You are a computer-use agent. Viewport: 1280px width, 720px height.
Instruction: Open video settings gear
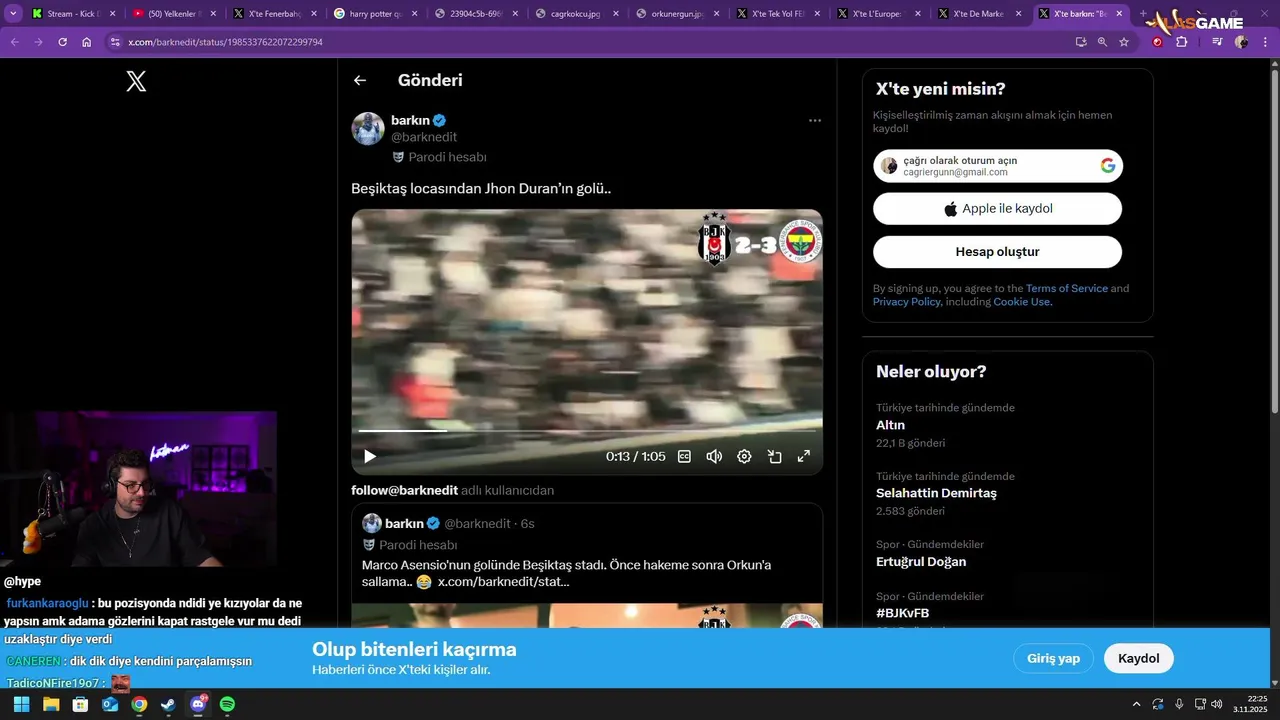[744, 456]
